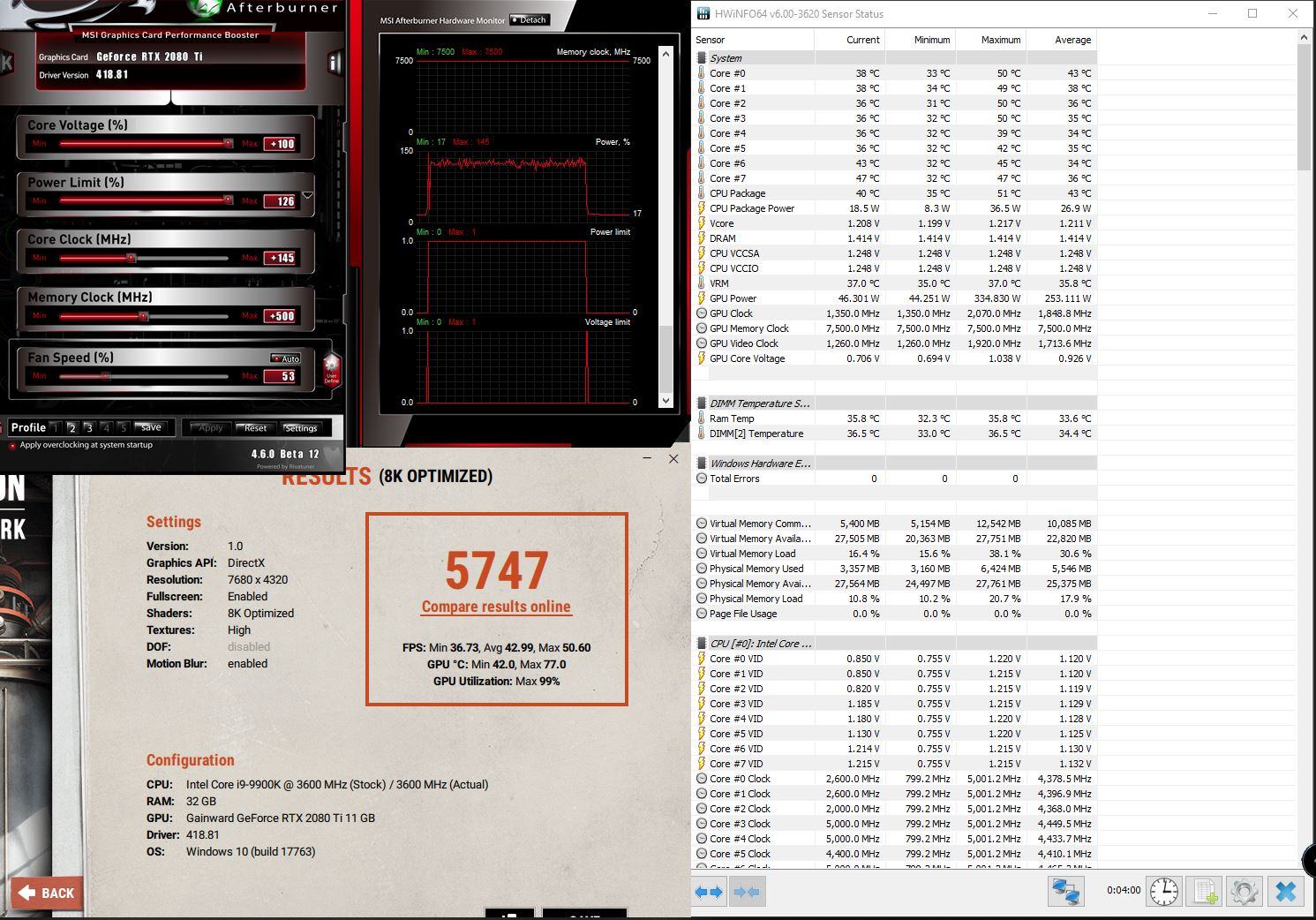This screenshot has width=1316, height=920.
Task: Save current Afterburner profile
Action: coord(151,427)
